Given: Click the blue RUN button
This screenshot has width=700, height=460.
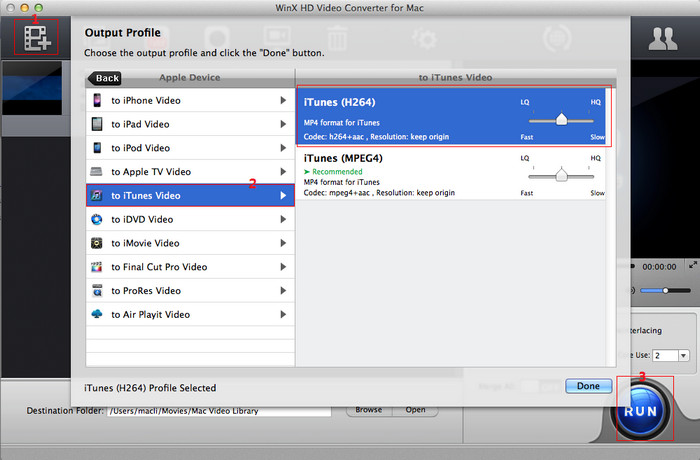Looking at the screenshot, I should [x=641, y=410].
